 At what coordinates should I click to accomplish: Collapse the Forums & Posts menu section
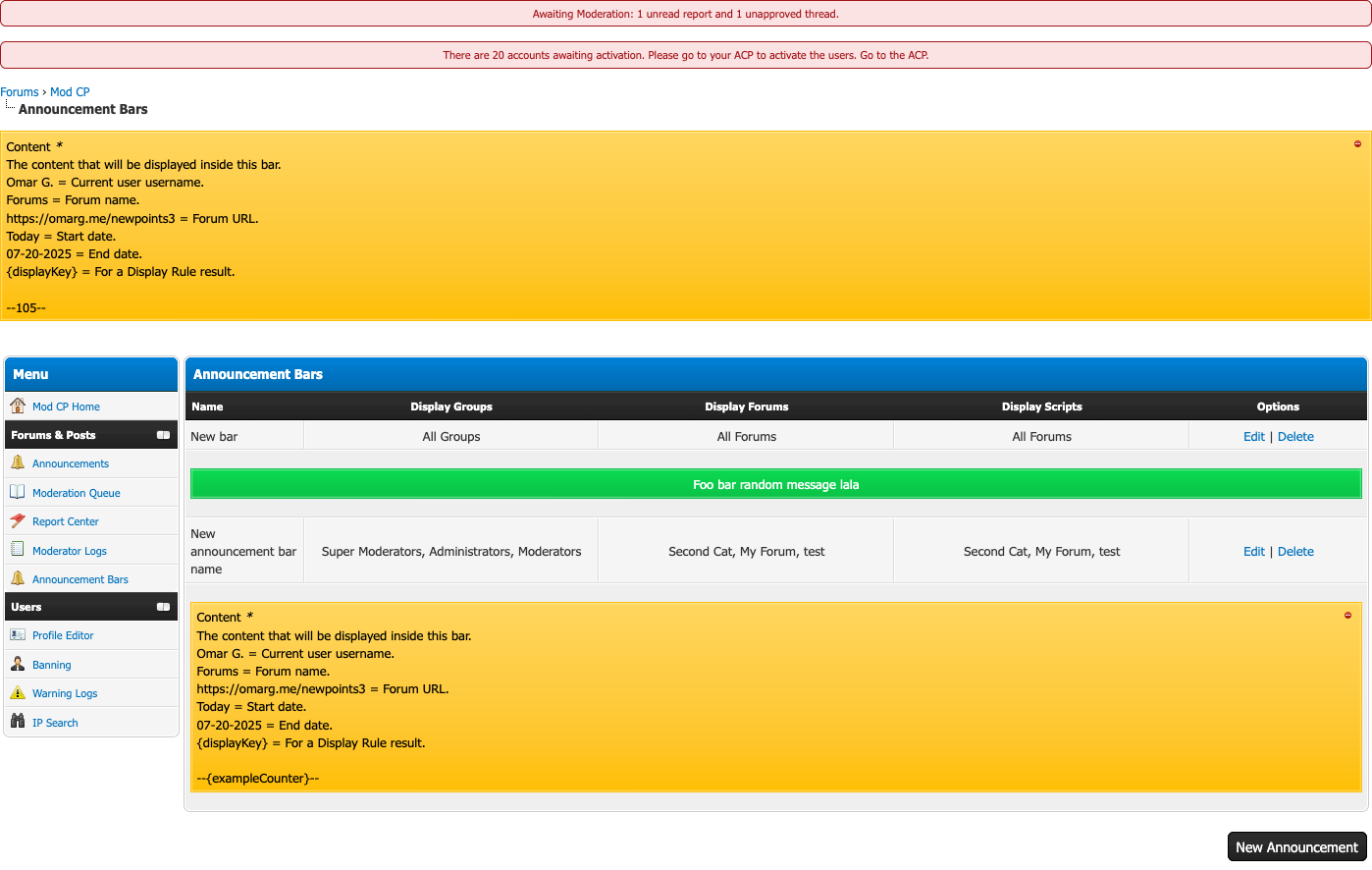pos(163,435)
